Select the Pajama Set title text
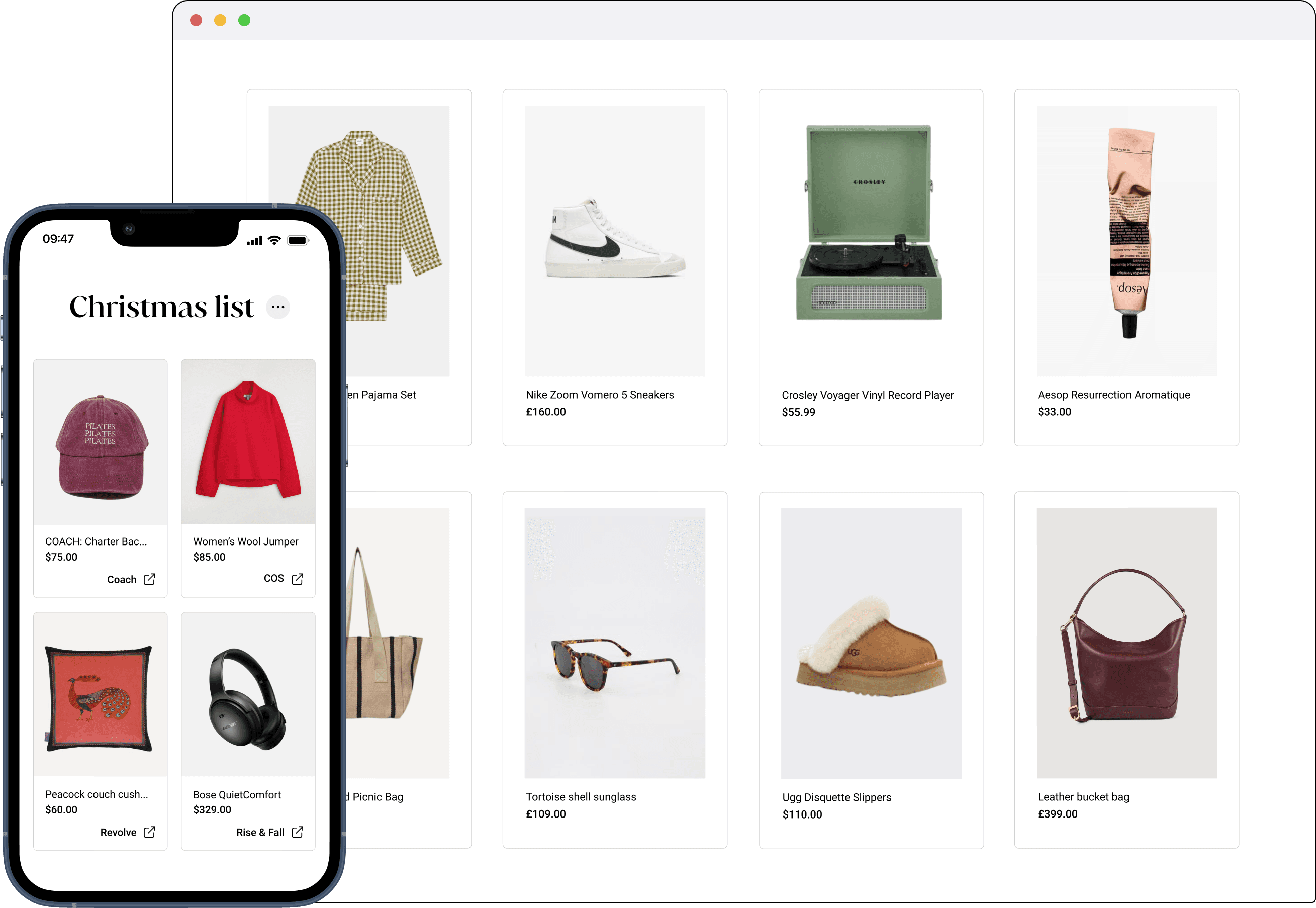This screenshot has height=908, width=1316. [x=382, y=395]
